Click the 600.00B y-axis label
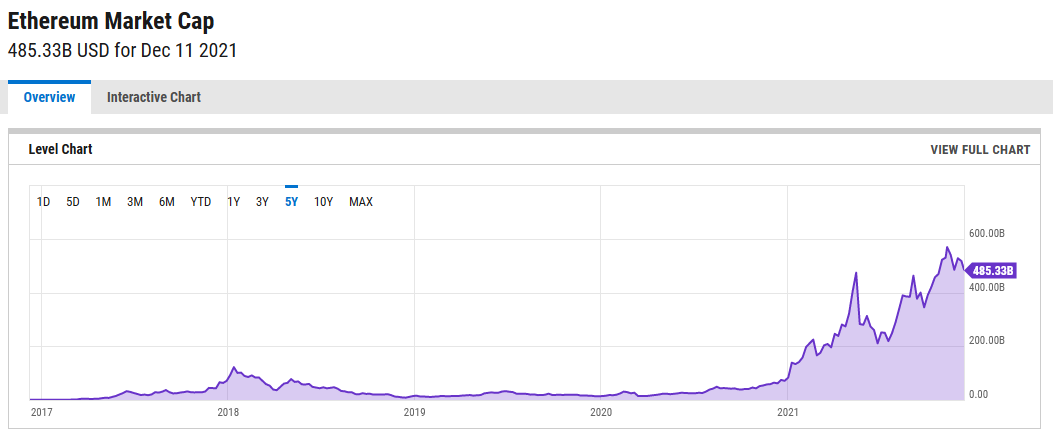 pyautogui.click(x=987, y=234)
